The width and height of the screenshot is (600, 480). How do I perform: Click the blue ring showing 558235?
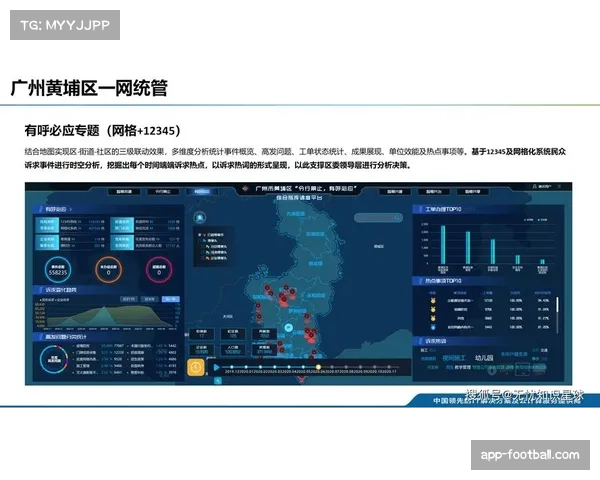tap(58, 269)
